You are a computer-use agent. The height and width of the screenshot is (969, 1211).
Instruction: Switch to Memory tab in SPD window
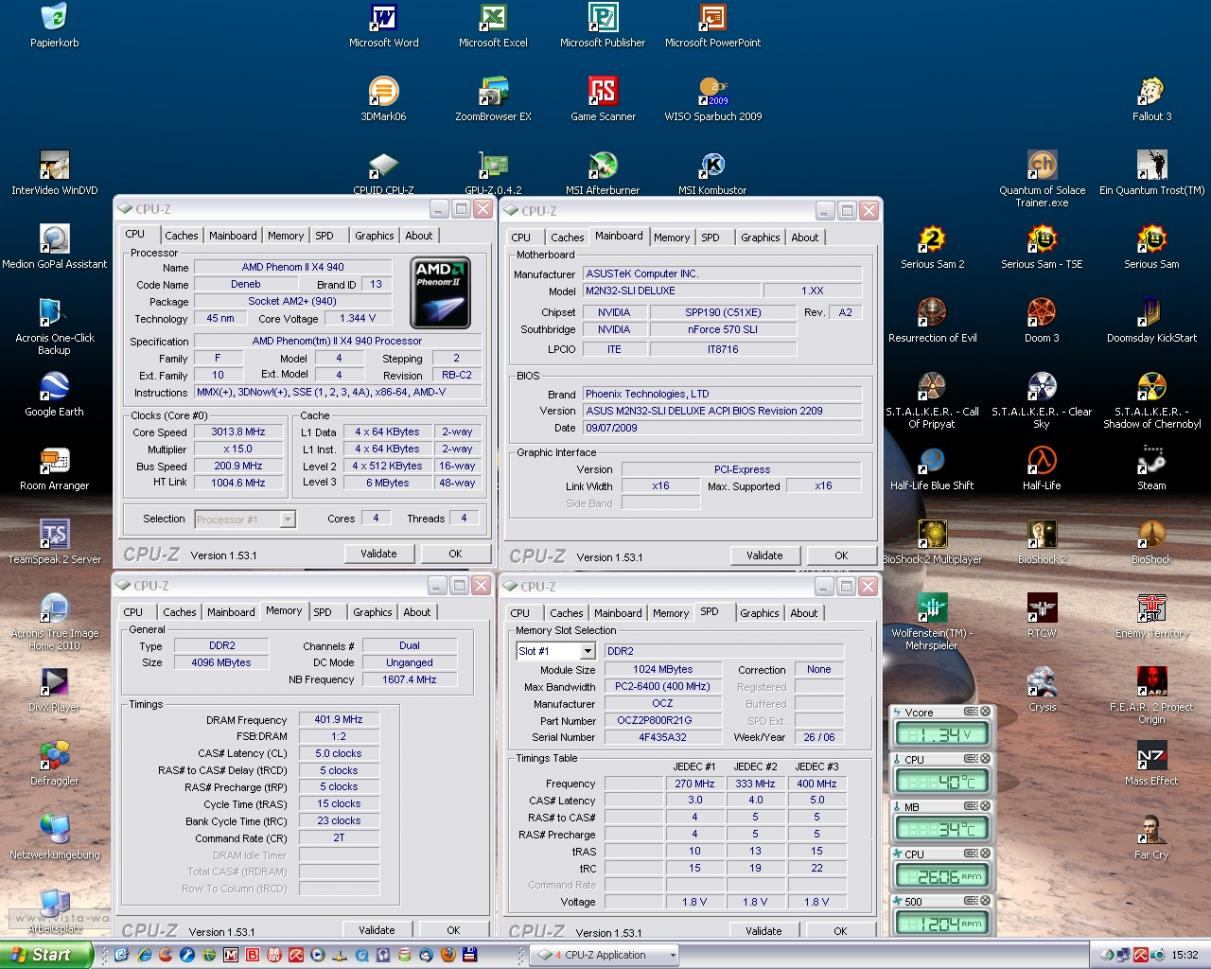[x=670, y=613]
